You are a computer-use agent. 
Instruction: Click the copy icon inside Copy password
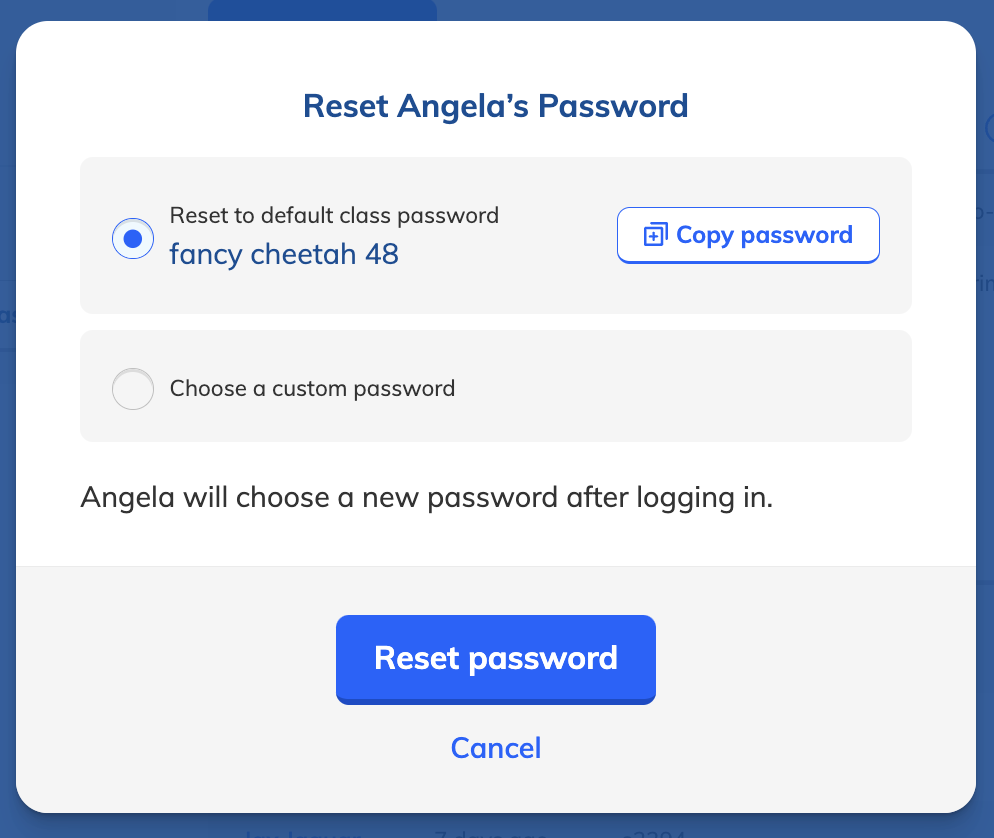pyautogui.click(x=654, y=234)
